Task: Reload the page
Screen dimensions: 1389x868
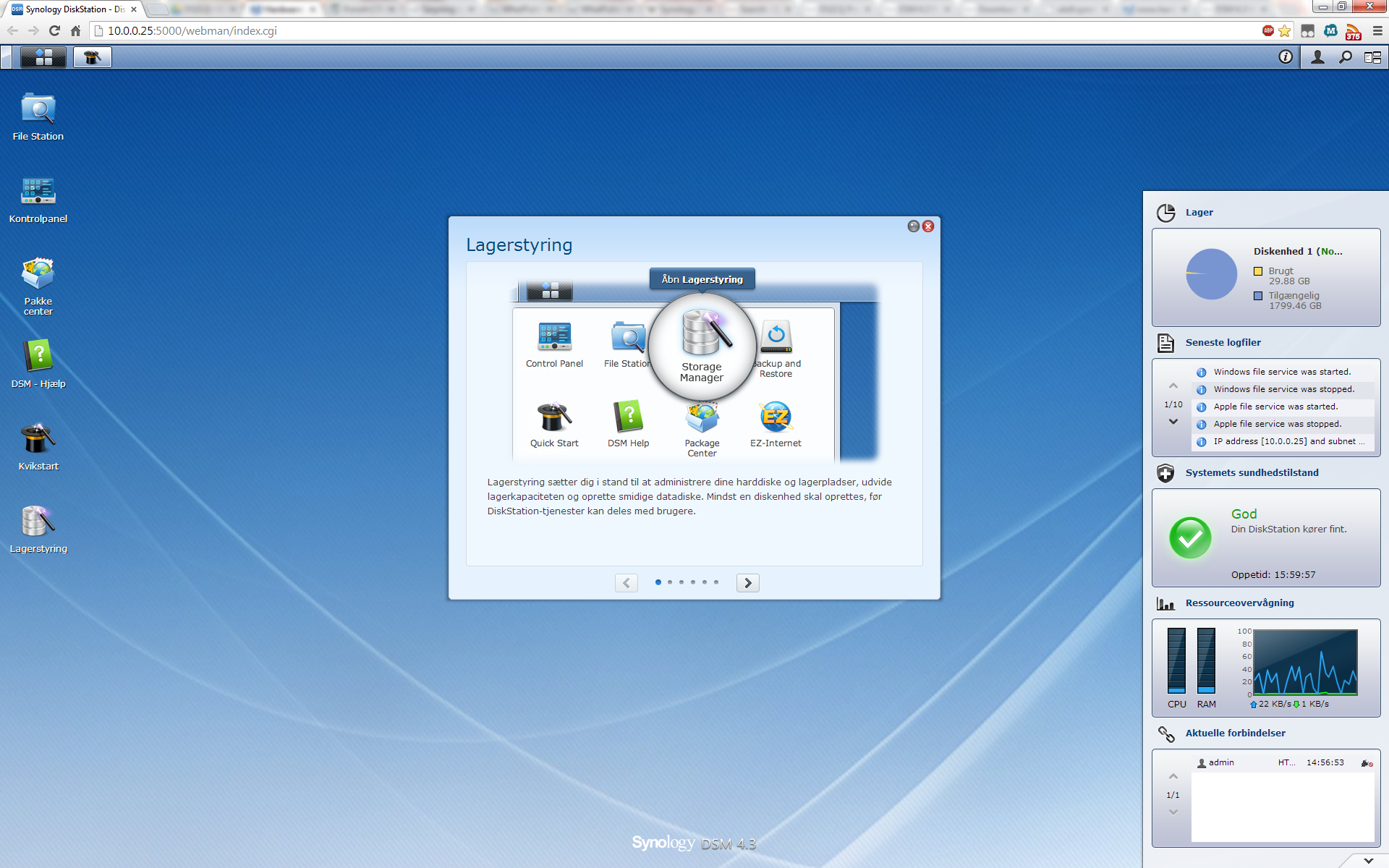Action: (x=54, y=30)
